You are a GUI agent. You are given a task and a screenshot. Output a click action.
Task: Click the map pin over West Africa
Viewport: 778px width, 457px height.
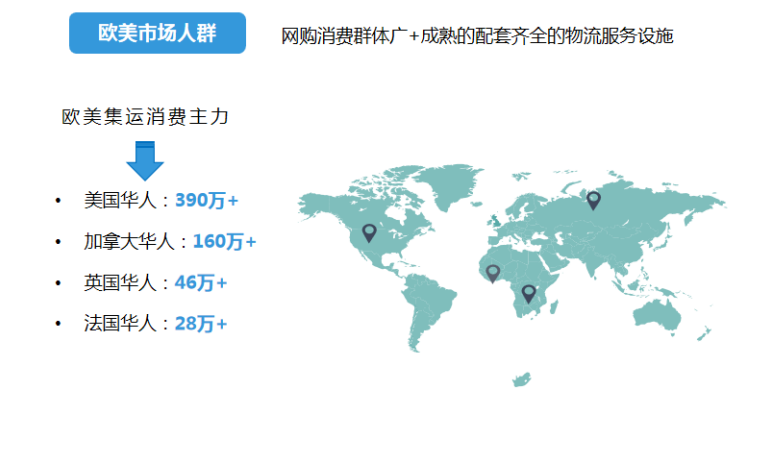[492, 273]
